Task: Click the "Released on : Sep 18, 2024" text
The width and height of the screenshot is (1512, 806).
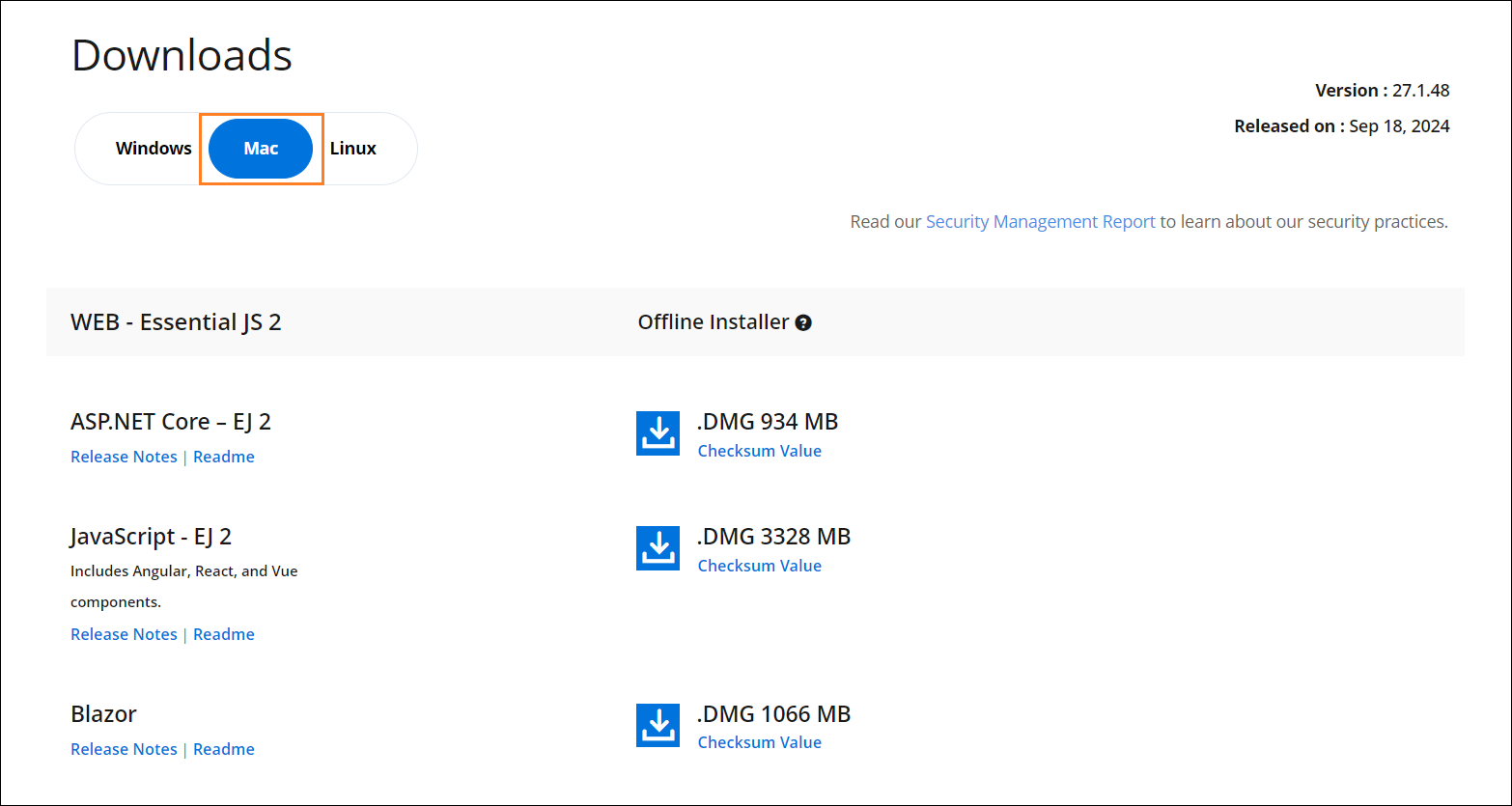Action: [1342, 126]
